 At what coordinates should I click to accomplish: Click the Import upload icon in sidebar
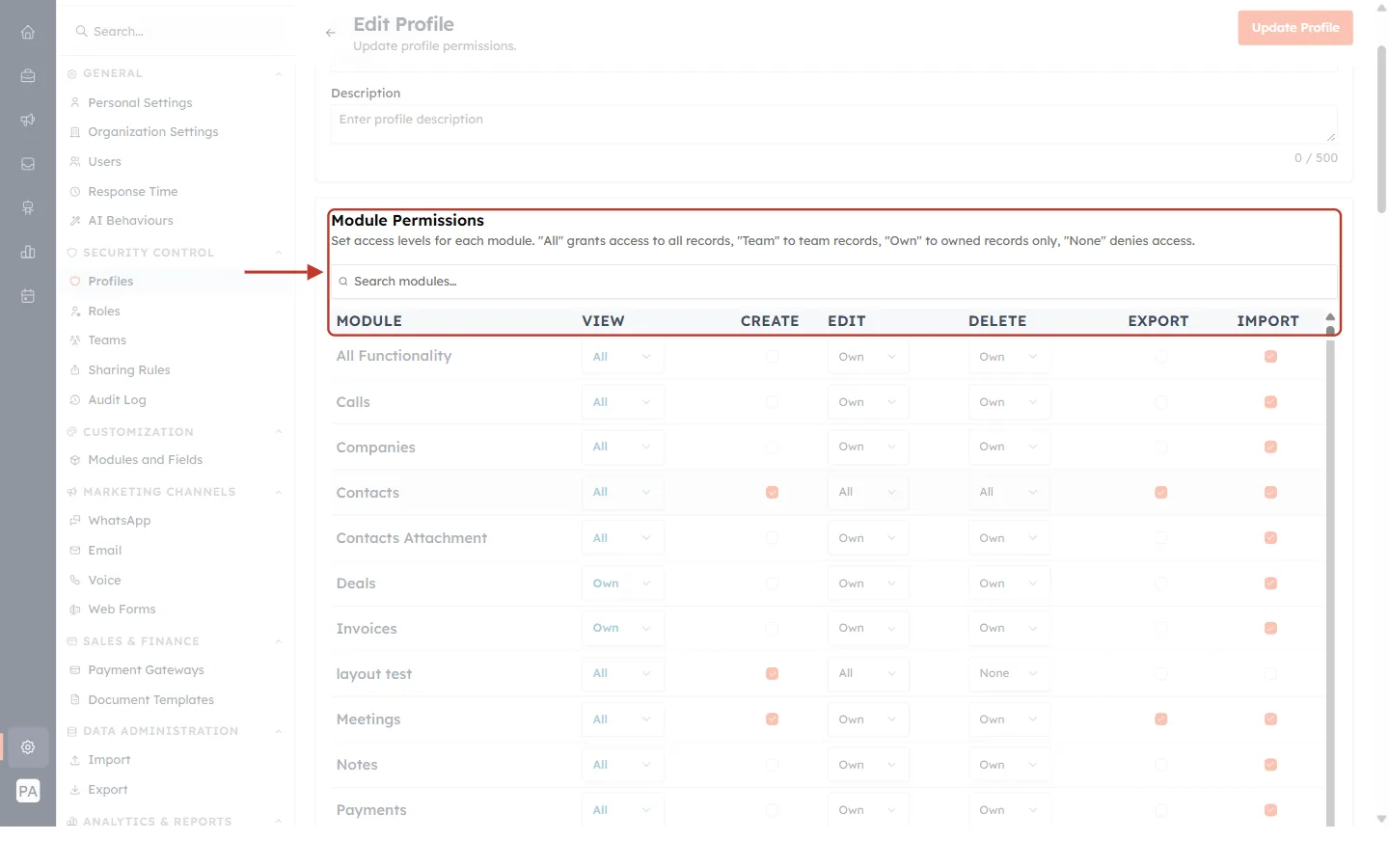[75, 760]
